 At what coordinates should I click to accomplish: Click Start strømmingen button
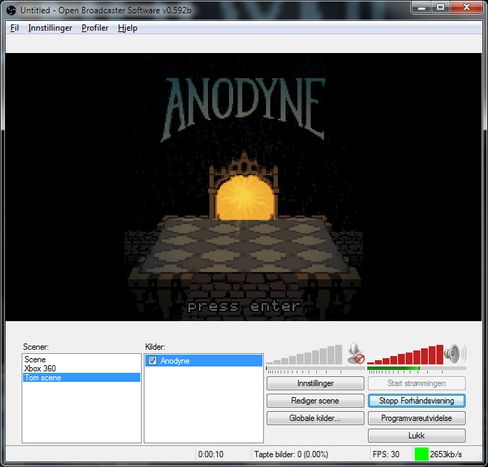[x=417, y=383]
